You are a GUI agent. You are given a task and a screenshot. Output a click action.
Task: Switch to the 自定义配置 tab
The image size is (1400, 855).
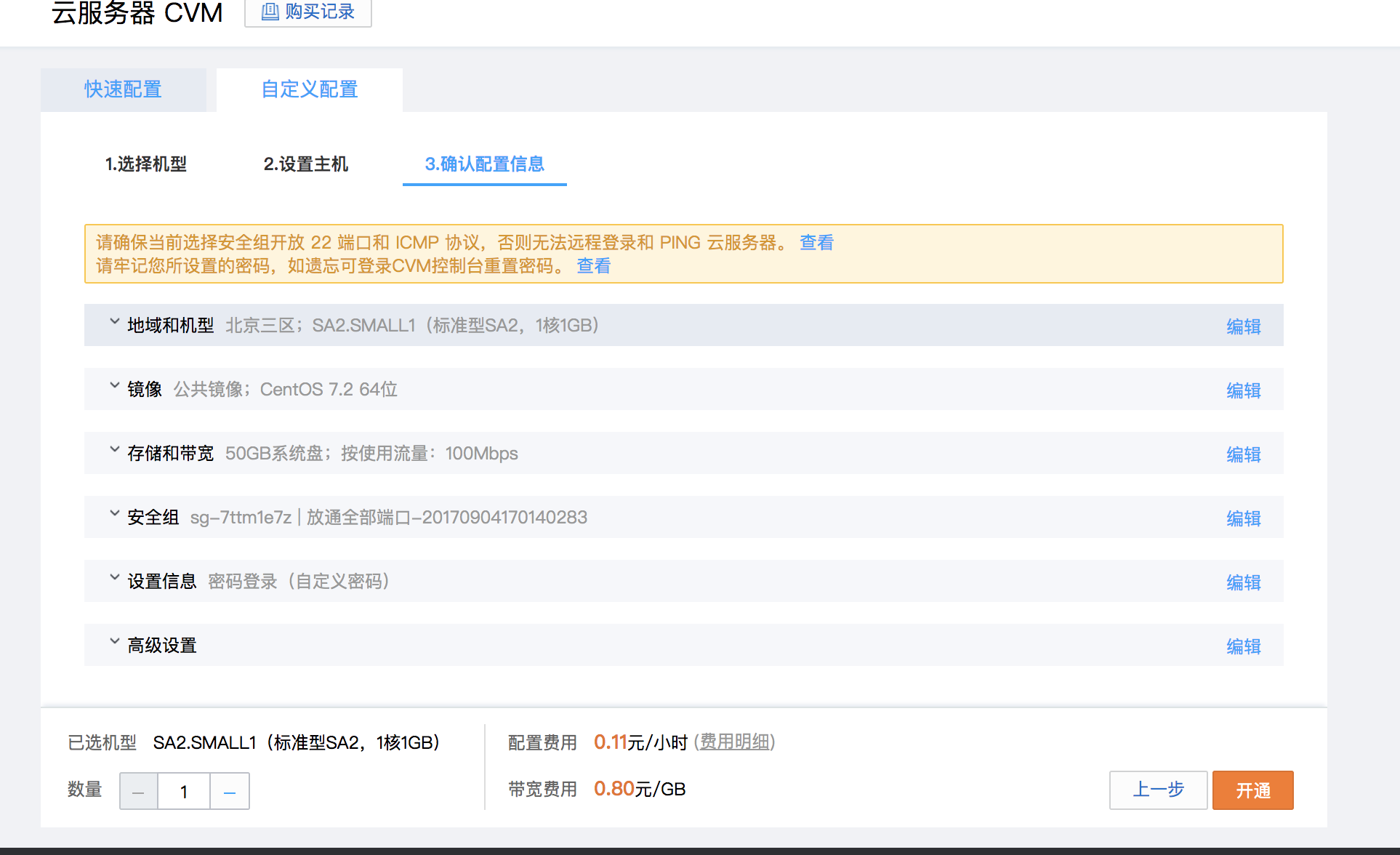tap(310, 89)
